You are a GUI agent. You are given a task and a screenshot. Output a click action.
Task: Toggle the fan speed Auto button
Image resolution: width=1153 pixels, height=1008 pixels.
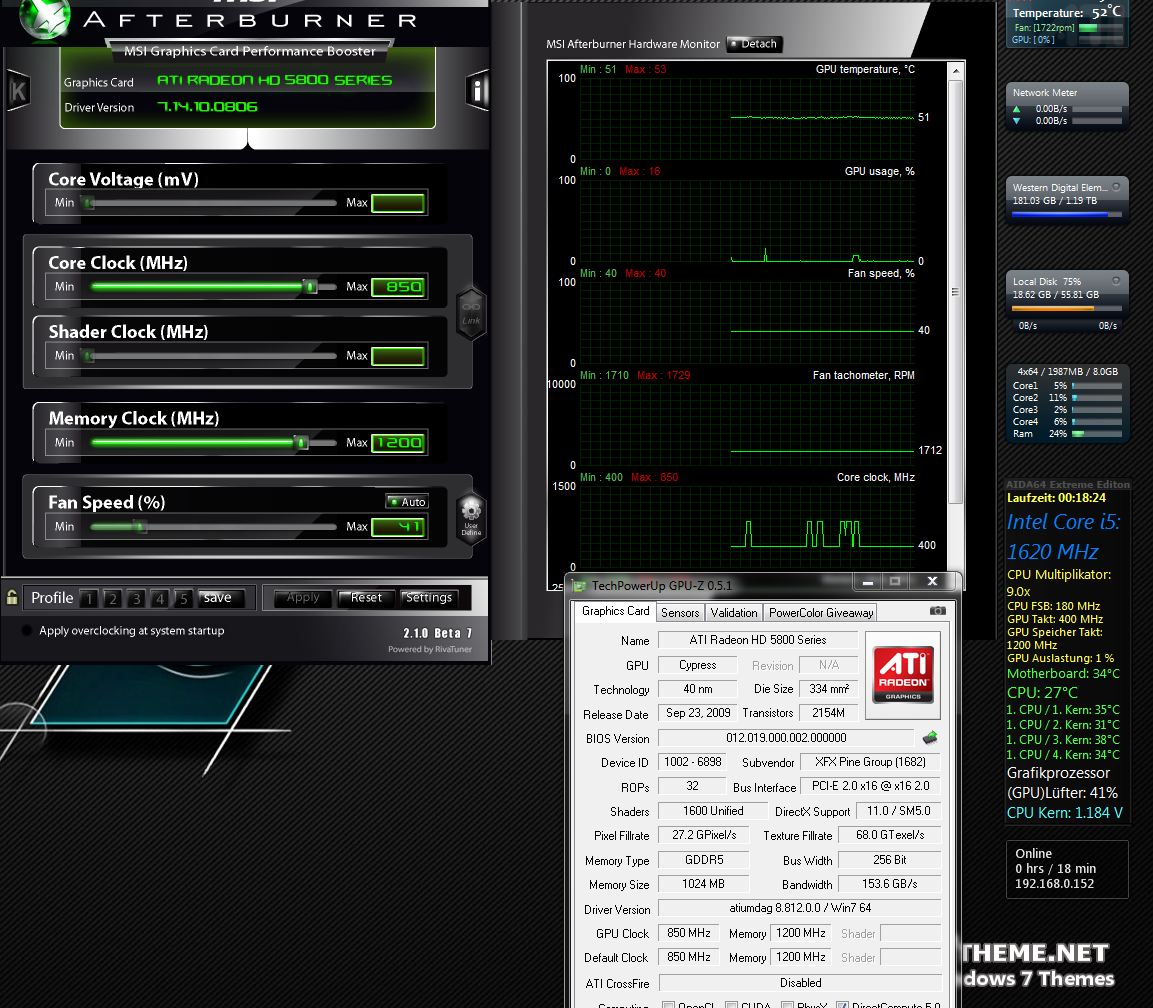coord(407,501)
